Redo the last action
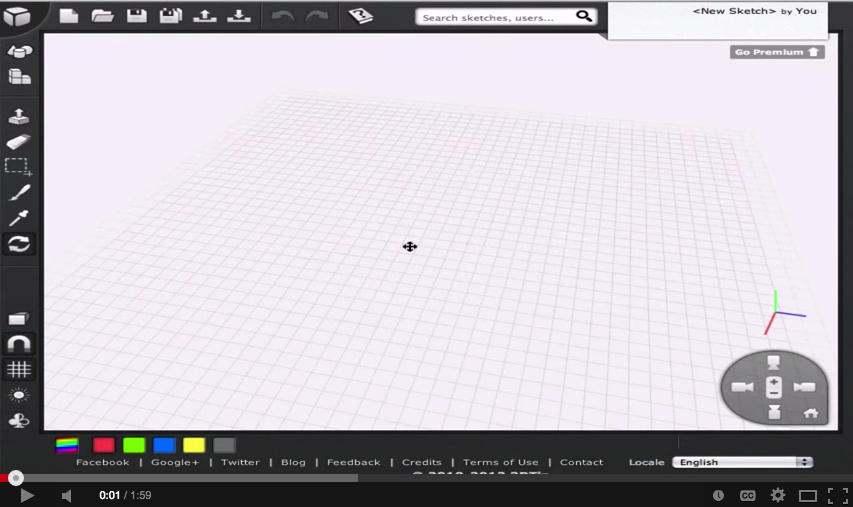The image size is (853, 507). tap(317, 16)
